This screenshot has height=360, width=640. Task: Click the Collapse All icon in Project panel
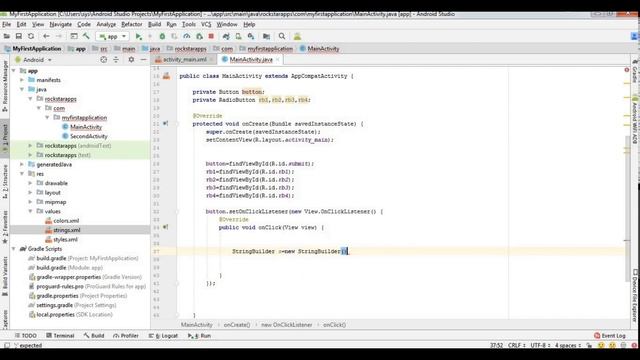(x=116, y=60)
